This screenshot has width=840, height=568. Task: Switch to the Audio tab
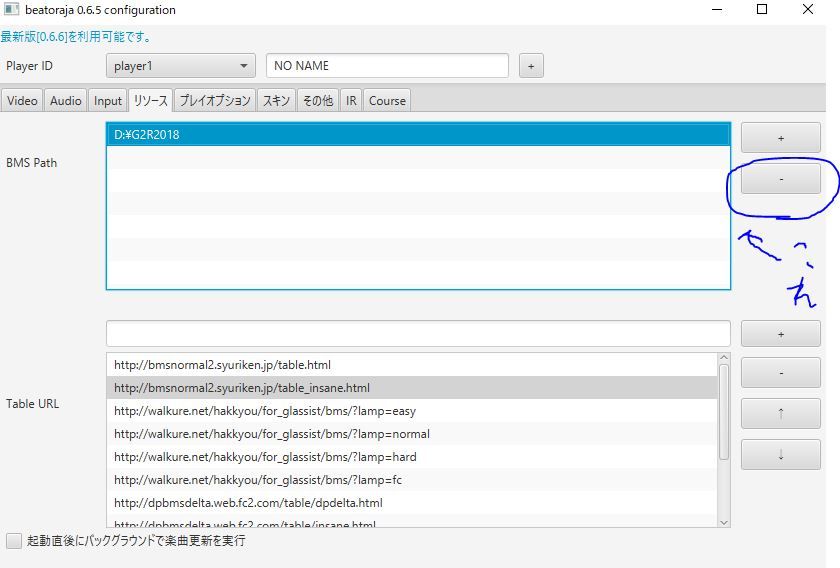[65, 101]
